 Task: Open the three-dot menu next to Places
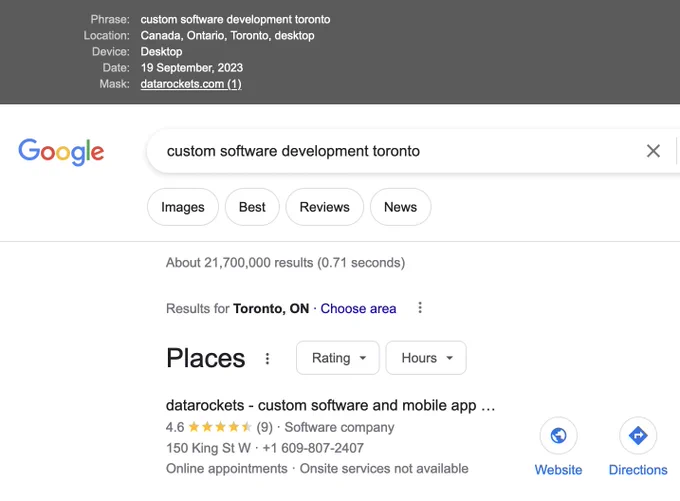click(268, 358)
